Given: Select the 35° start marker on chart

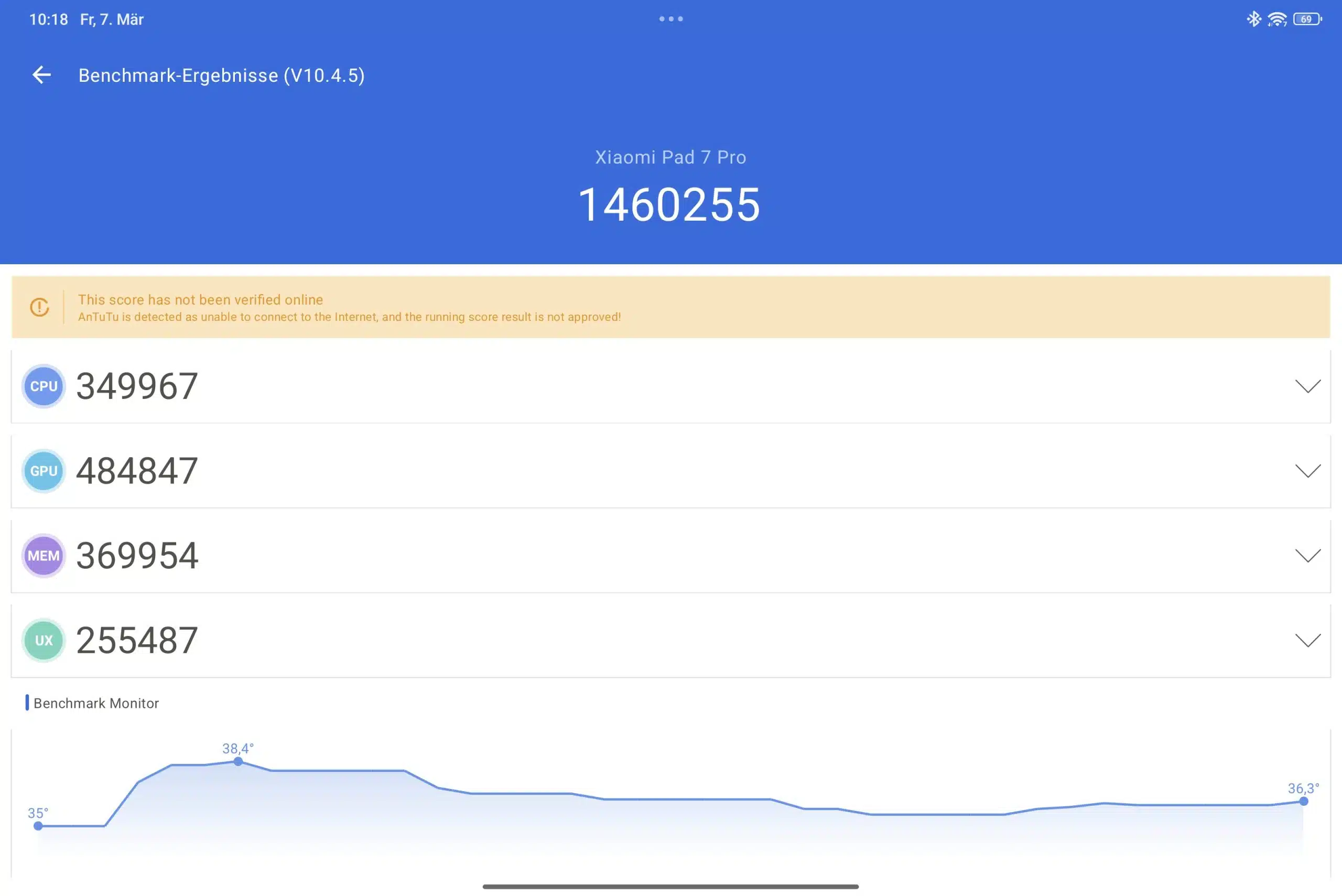Looking at the screenshot, I should (x=38, y=826).
